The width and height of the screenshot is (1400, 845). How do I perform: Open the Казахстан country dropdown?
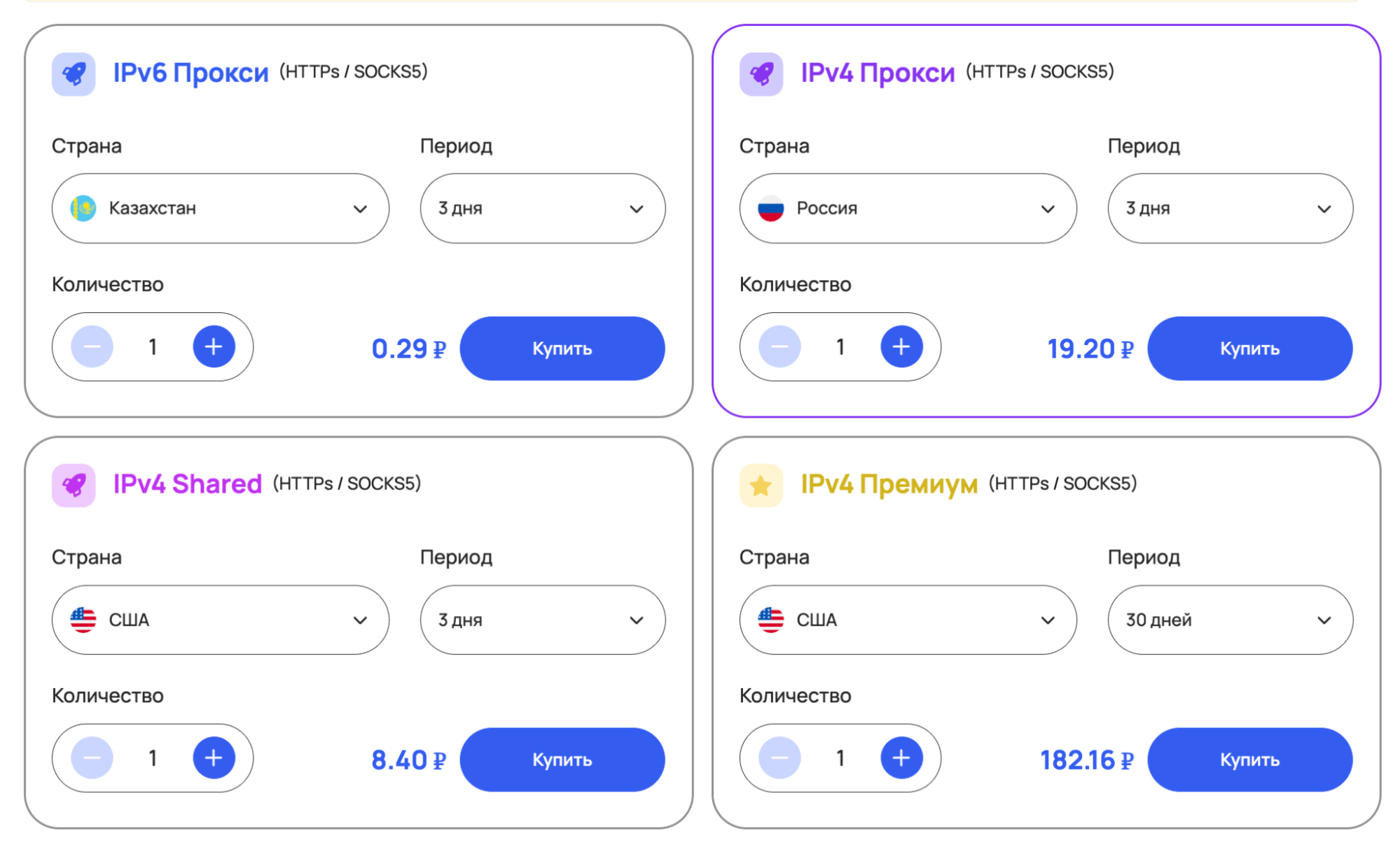point(220,209)
